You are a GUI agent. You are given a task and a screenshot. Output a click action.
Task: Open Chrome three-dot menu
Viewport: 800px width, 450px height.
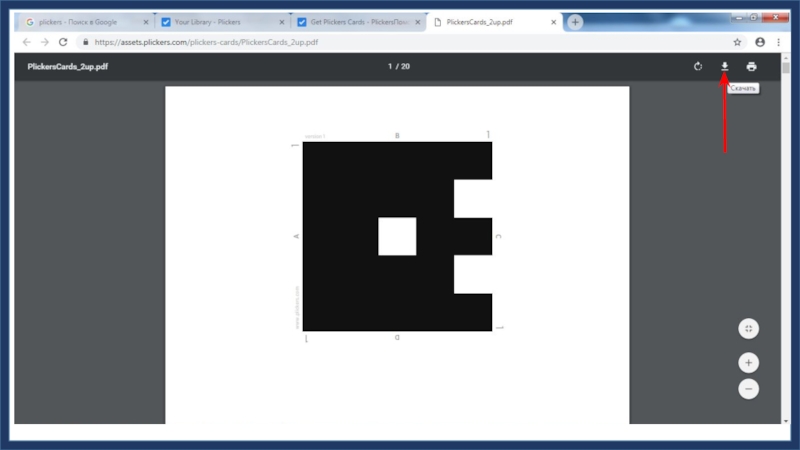[779, 42]
